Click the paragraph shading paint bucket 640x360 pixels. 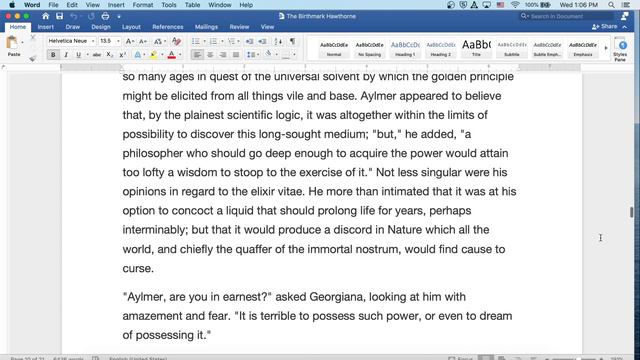[268, 54]
